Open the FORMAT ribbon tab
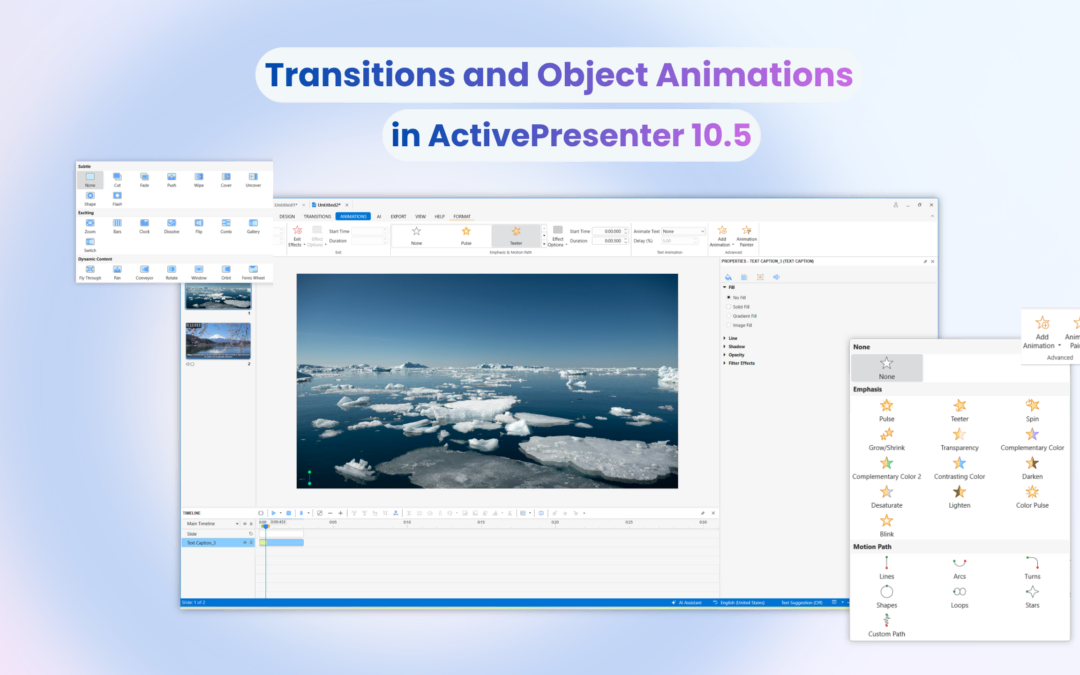The image size is (1080, 675). pos(462,216)
